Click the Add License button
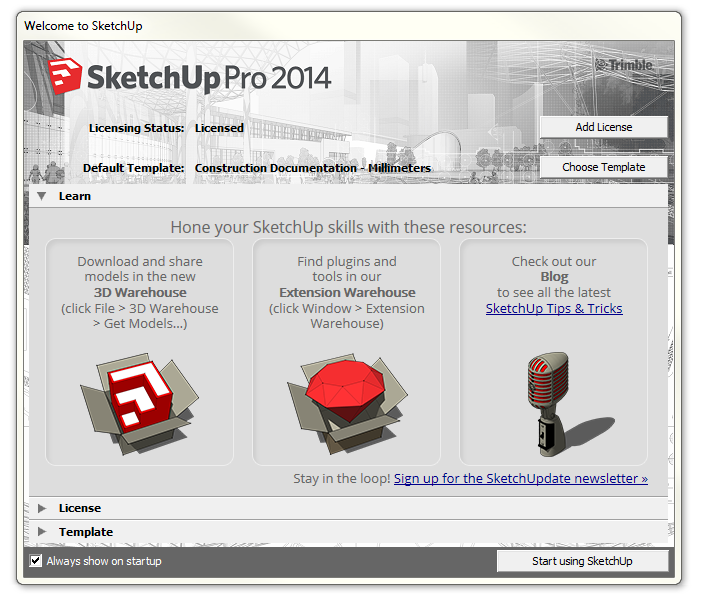 [x=603, y=127]
